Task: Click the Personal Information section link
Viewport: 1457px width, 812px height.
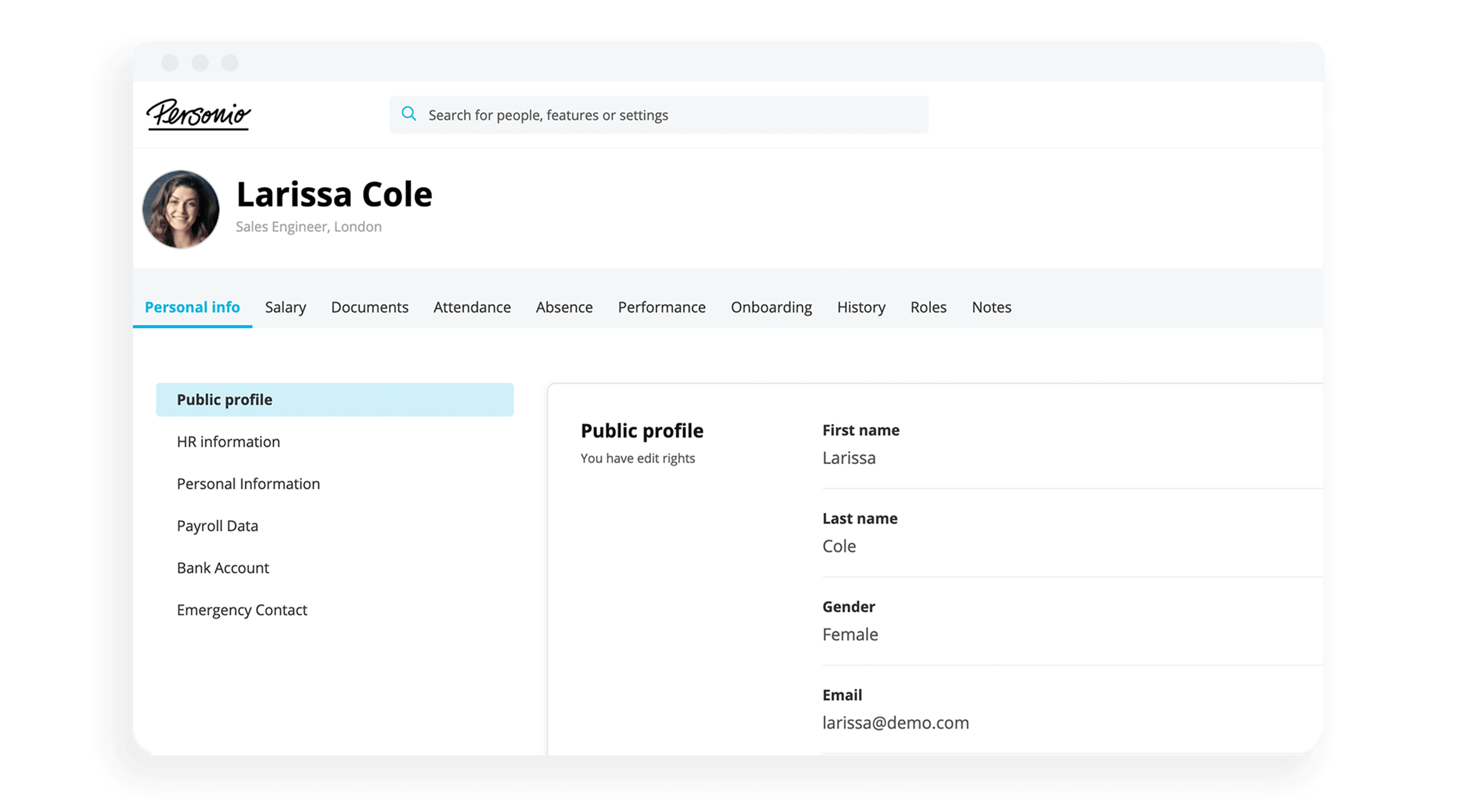Action: 247,484
